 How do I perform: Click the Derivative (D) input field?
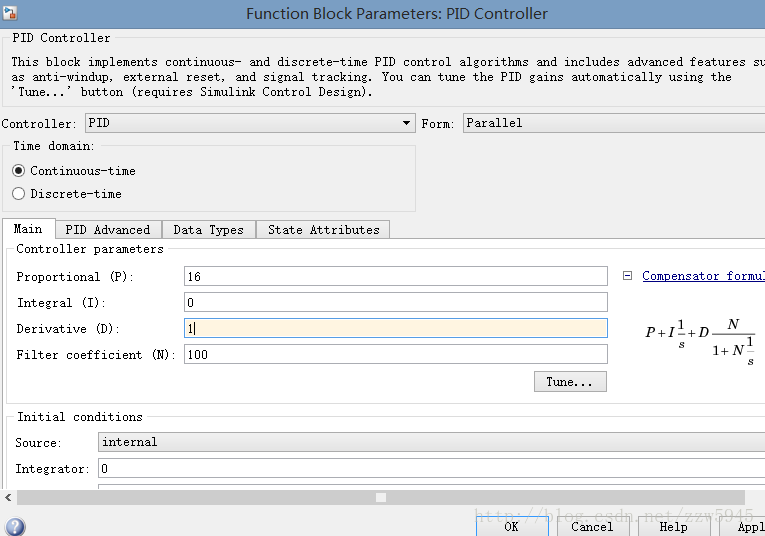coord(396,328)
